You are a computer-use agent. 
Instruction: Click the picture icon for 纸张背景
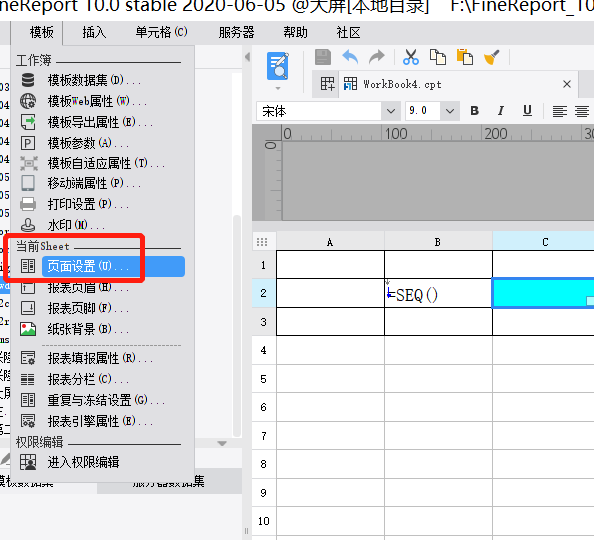pyautogui.click(x=28, y=329)
